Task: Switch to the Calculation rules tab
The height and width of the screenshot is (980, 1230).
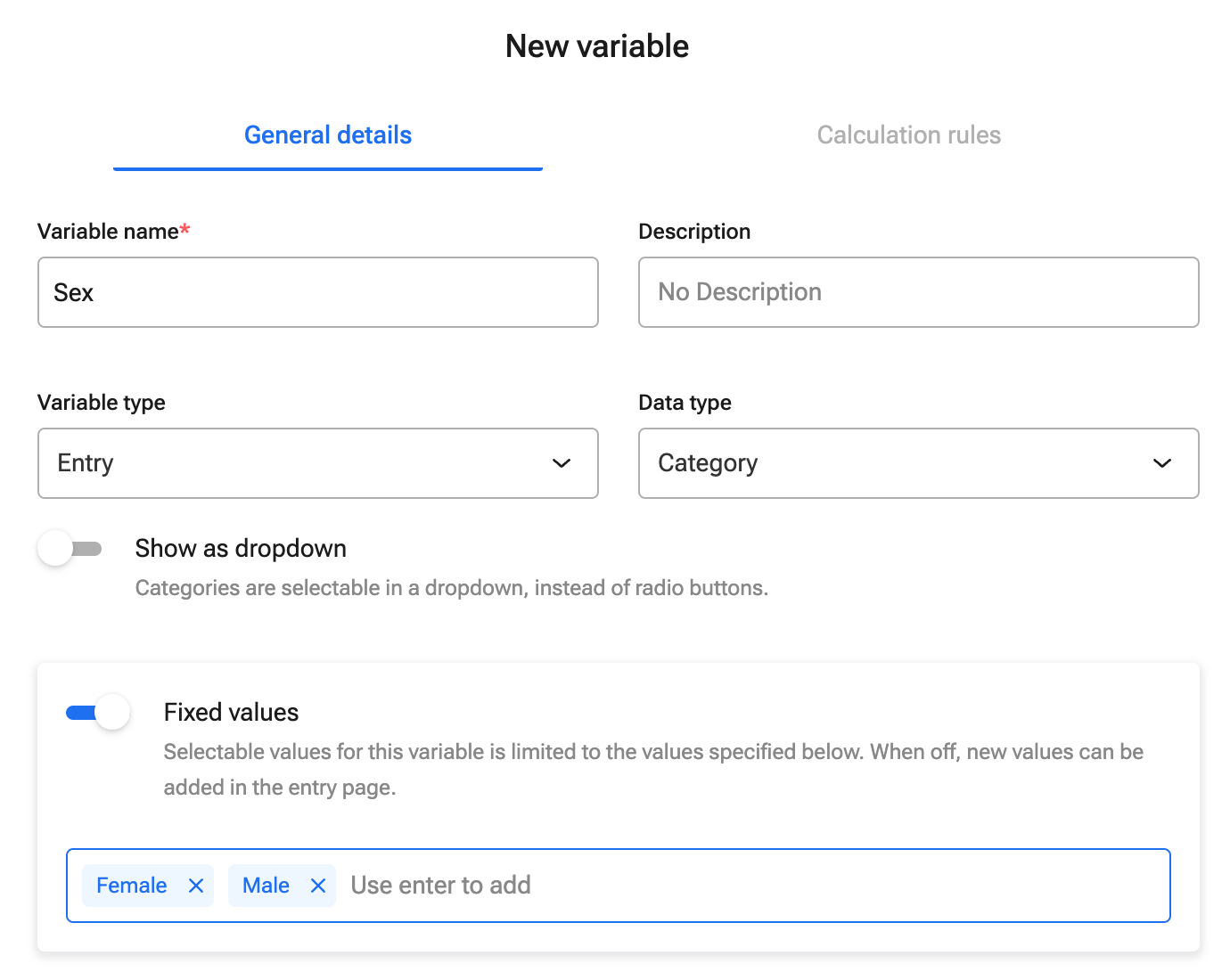Action: 908,135
